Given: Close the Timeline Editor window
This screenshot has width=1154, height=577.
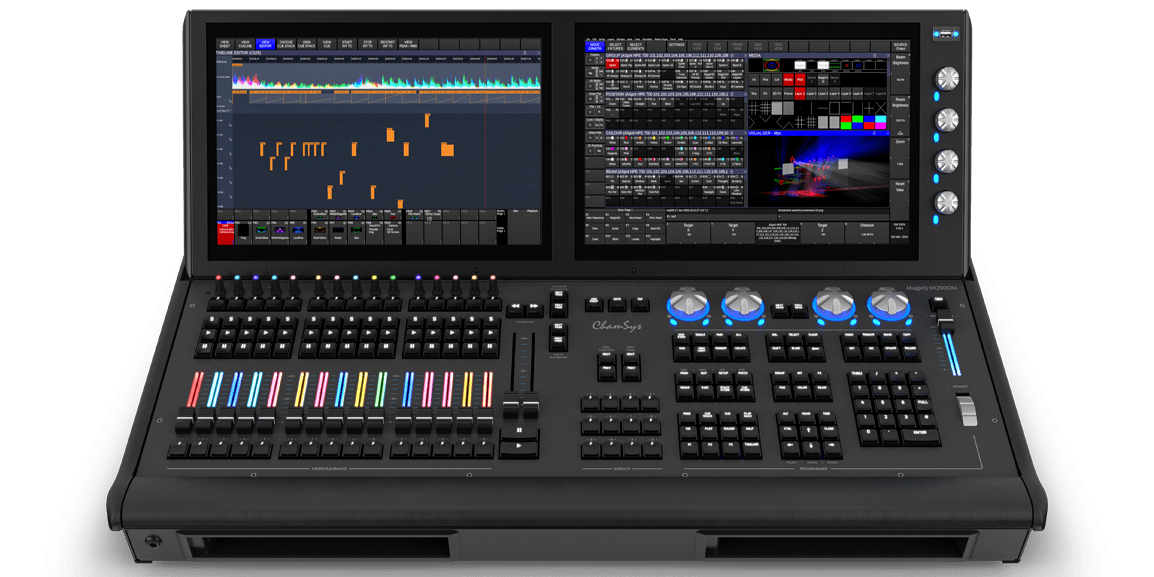Looking at the screenshot, I should pos(538,53).
